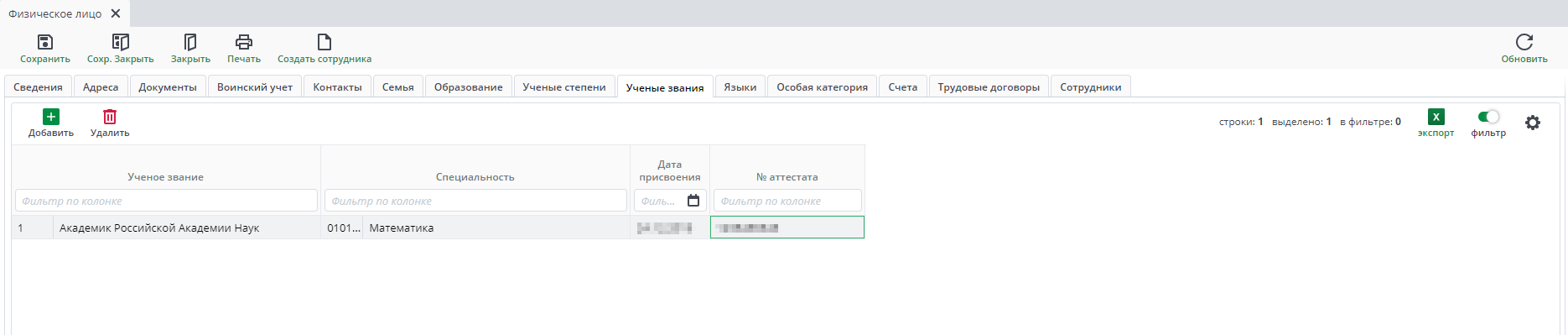Open calendar in Дата присвоения filter
The height and width of the screenshot is (335, 1568).
[693, 201]
